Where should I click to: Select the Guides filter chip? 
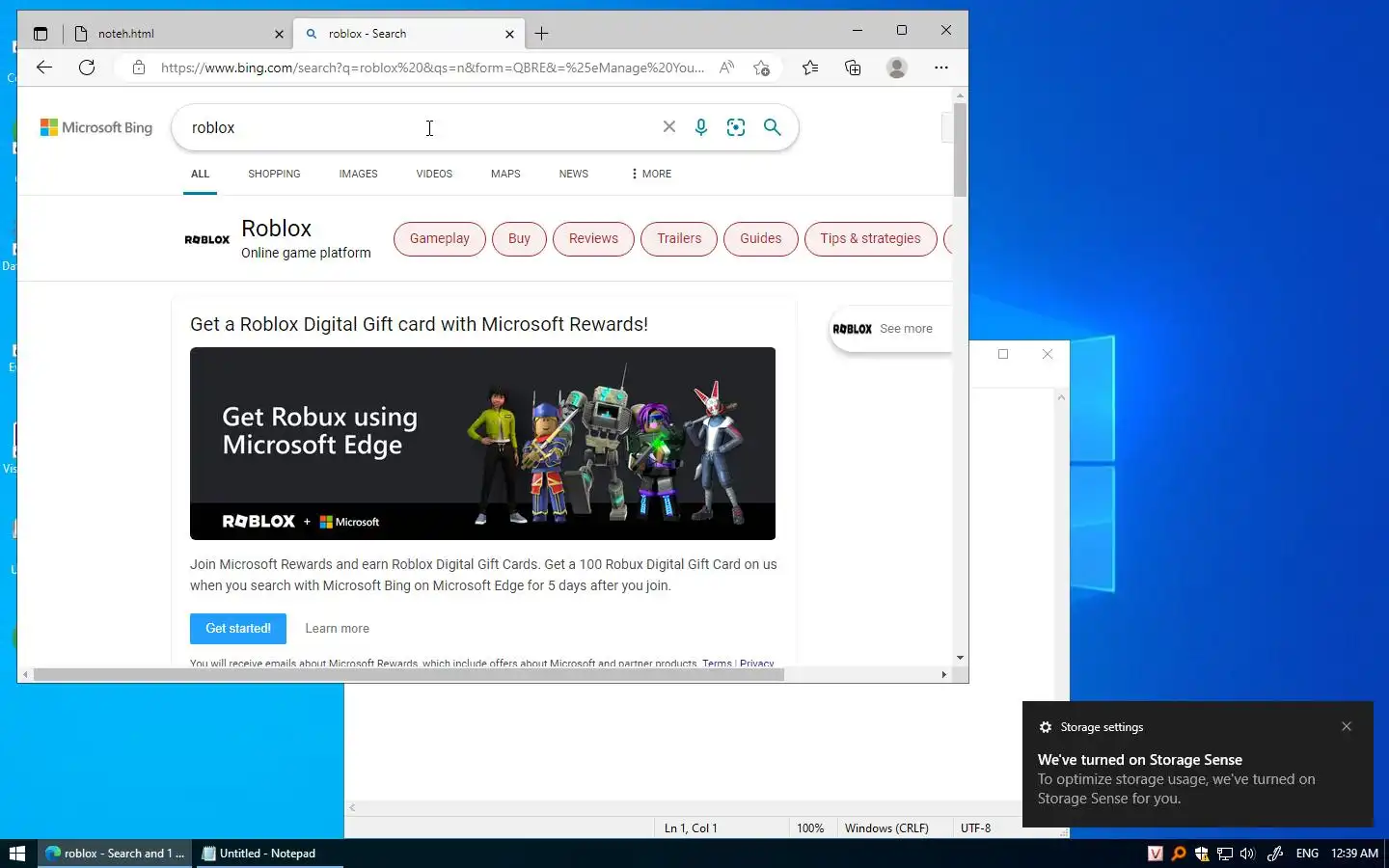[x=760, y=238]
